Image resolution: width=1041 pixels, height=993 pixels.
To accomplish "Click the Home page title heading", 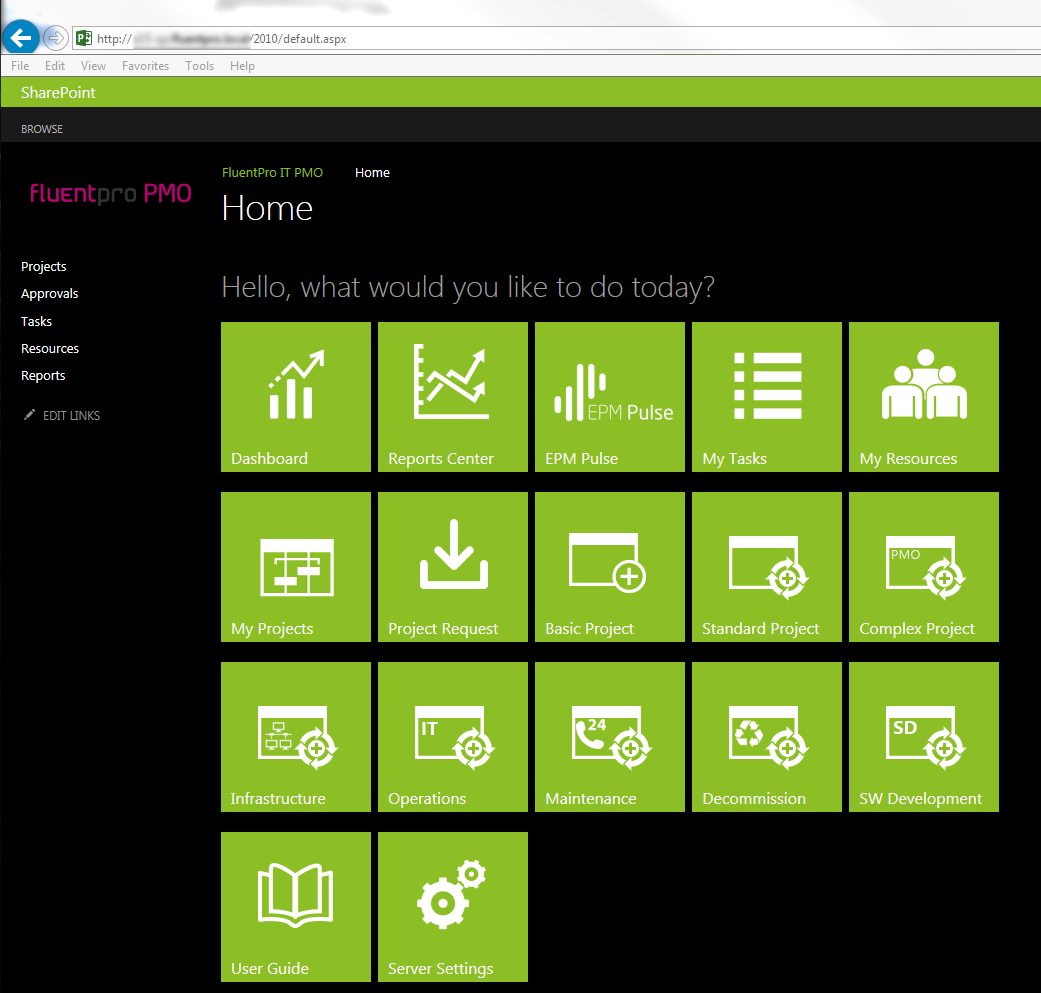I will [x=267, y=208].
